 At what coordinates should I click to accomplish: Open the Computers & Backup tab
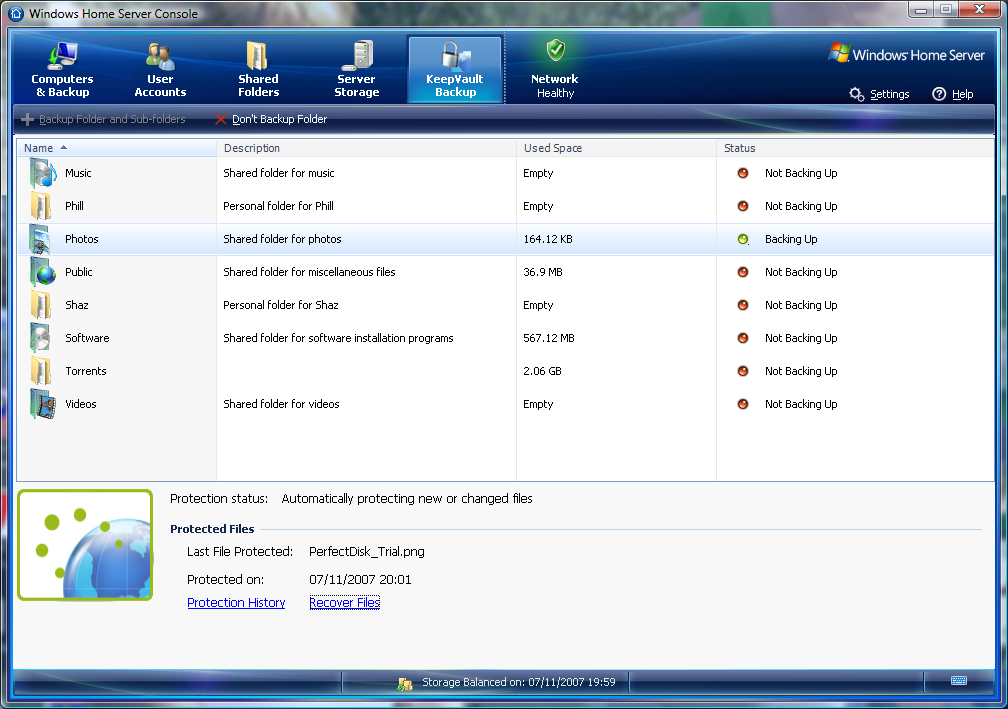click(62, 69)
